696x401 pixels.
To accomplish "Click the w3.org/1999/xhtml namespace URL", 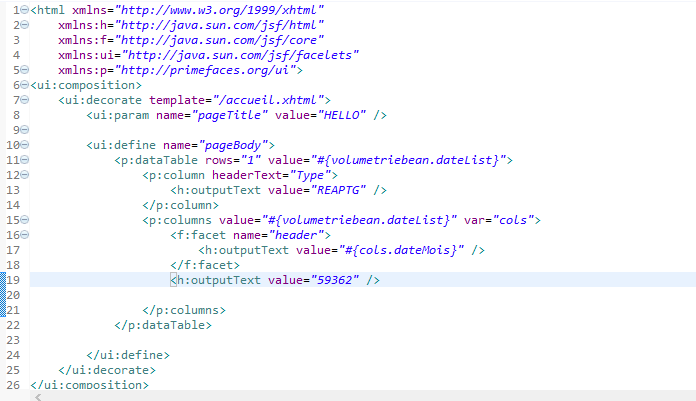I will (x=219, y=10).
